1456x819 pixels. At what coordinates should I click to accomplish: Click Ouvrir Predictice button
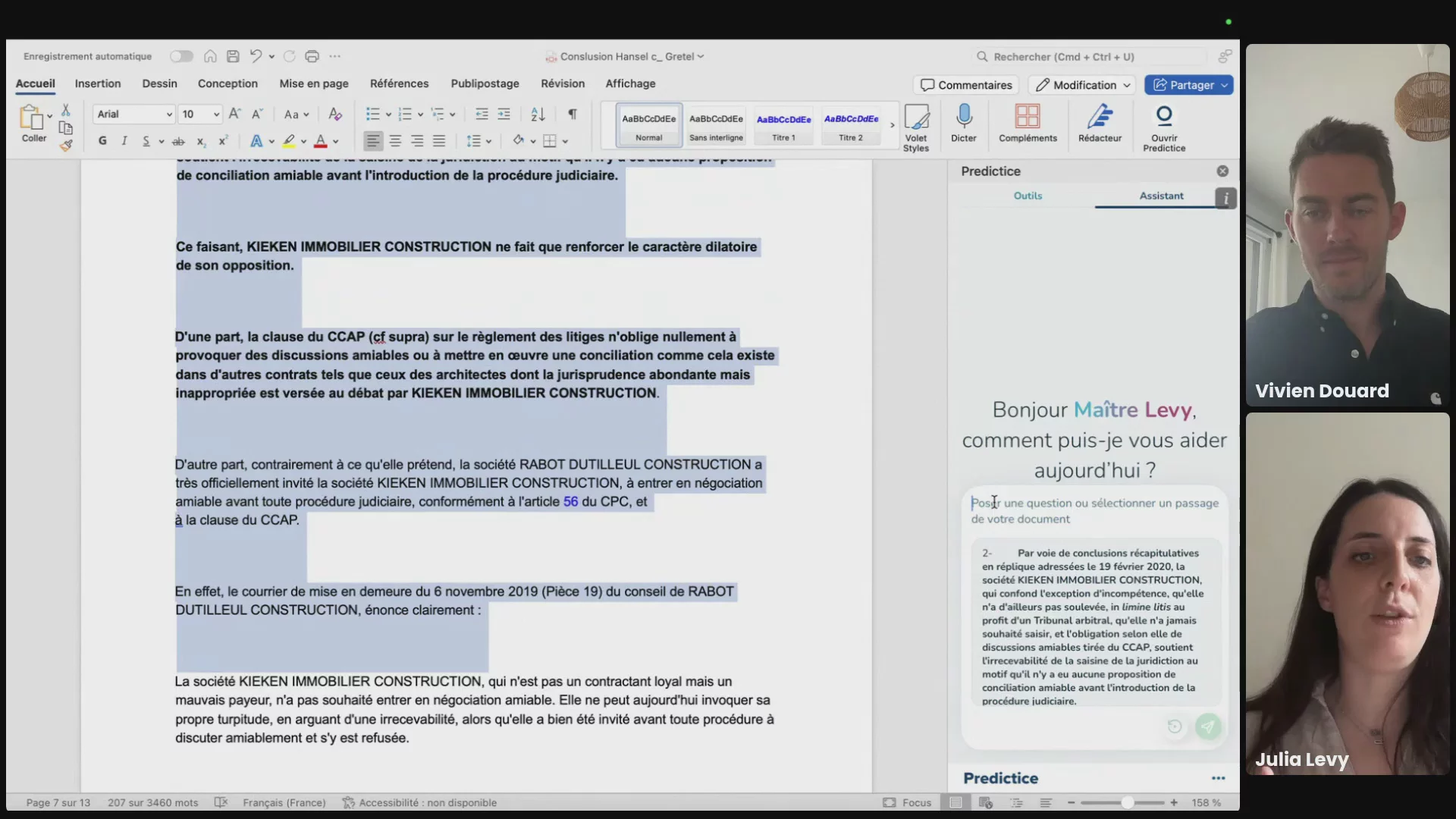[x=1164, y=127]
